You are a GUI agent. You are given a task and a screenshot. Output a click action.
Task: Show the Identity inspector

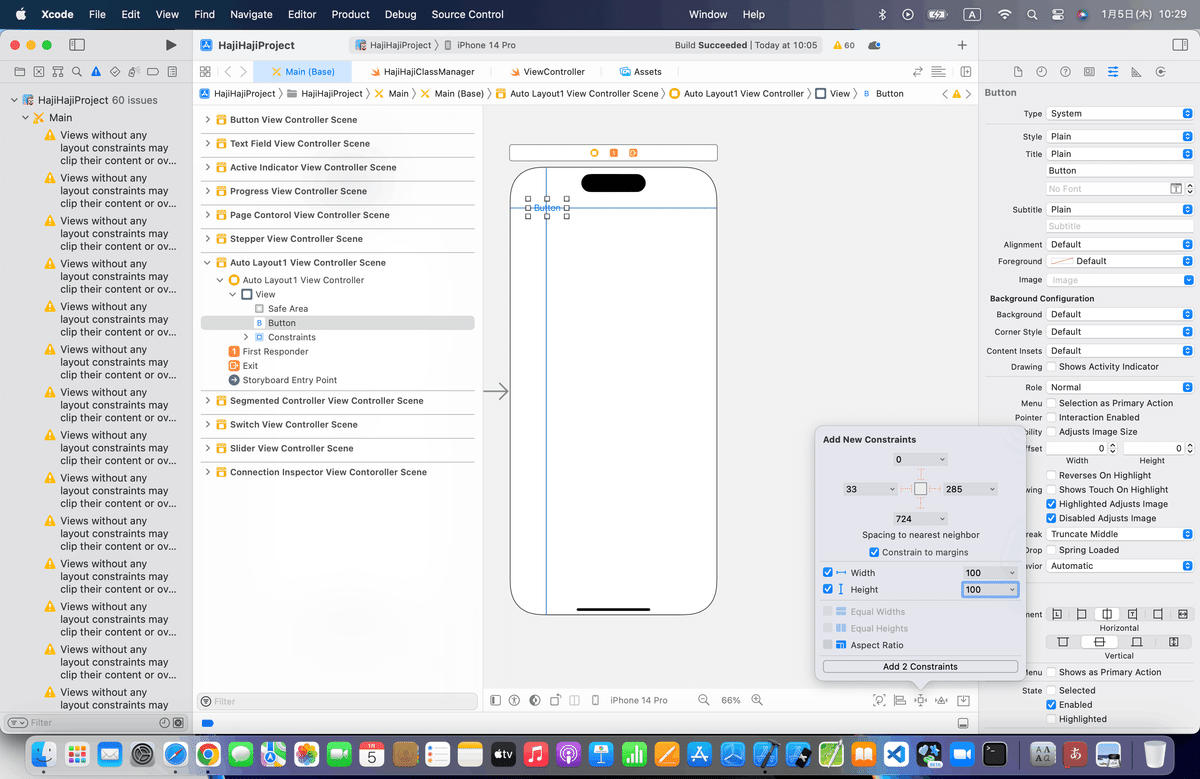click(x=1089, y=72)
